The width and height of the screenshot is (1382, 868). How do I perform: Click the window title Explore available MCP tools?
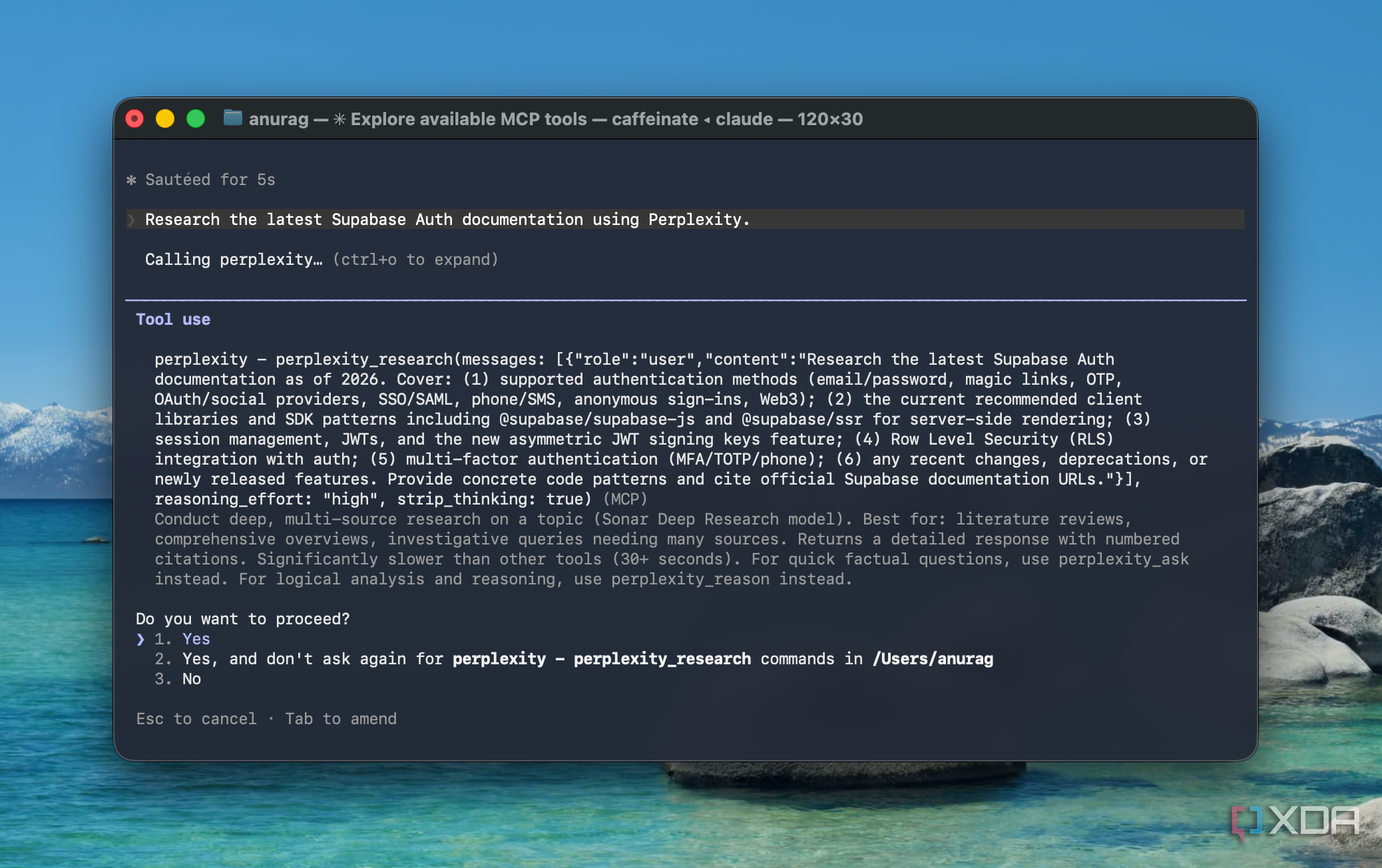point(469,119)
